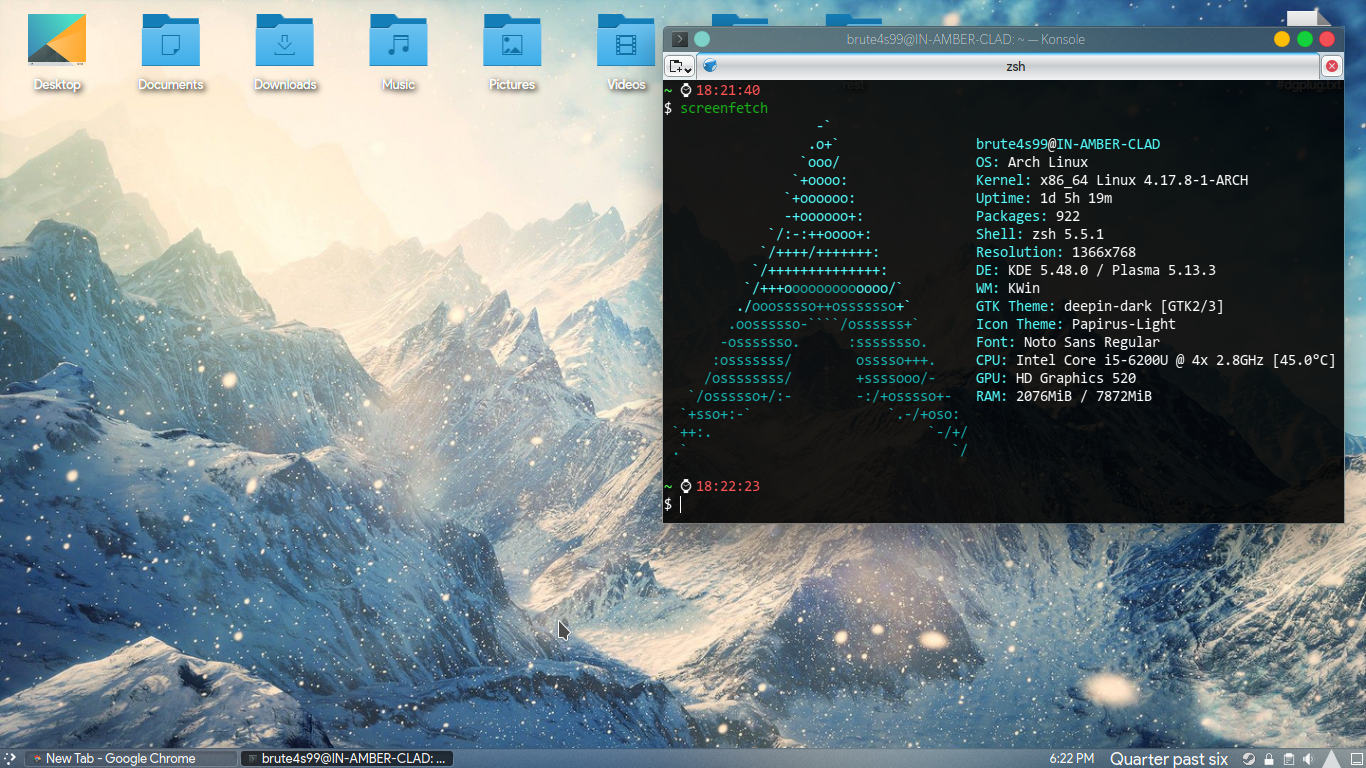Click the 6:22 PM digital clock
Image resolution: width=1366 pixels, height=768 pixels.
(x=1072, y=759)
